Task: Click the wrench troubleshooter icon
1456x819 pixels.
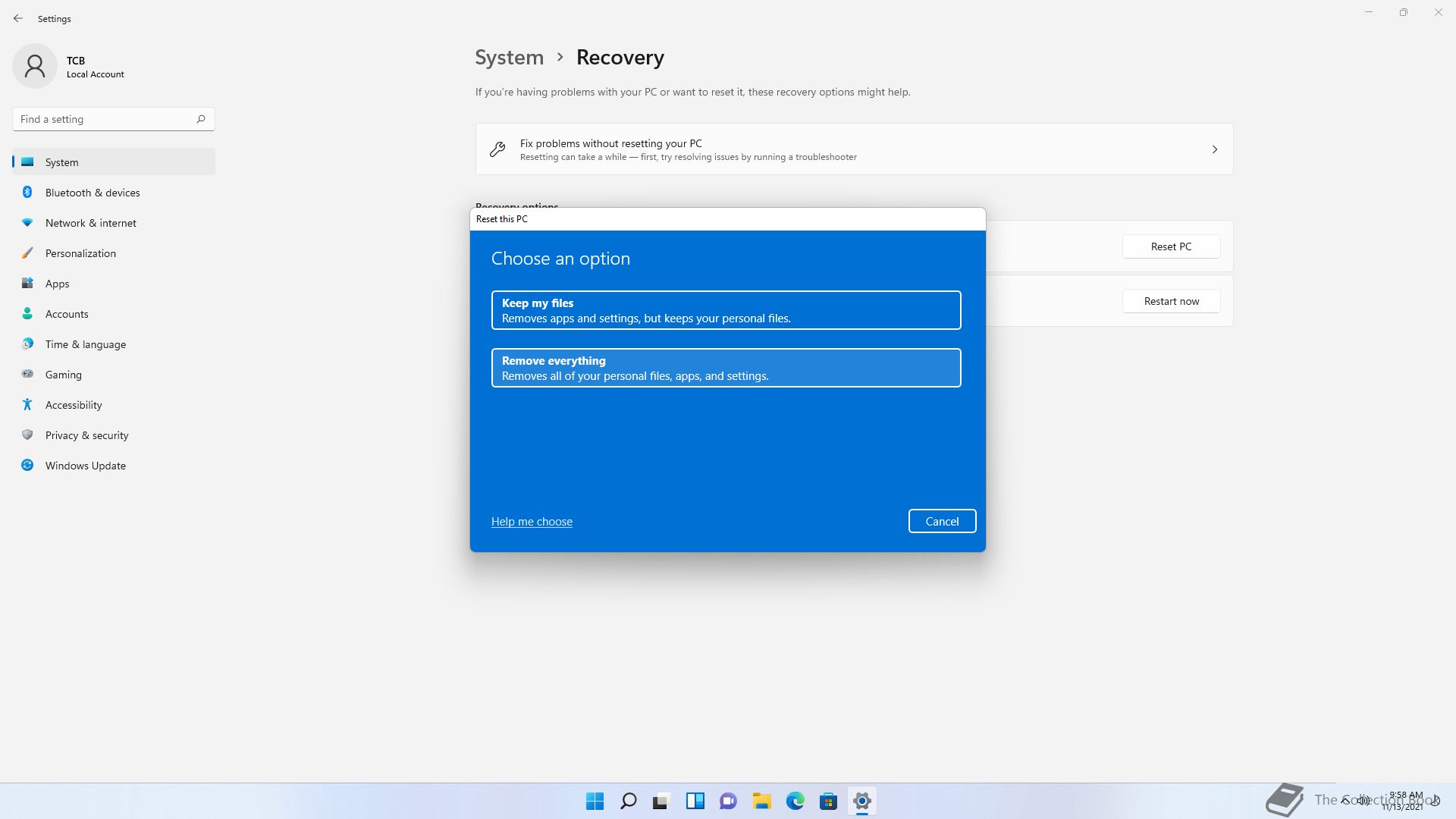Action: 497,149
